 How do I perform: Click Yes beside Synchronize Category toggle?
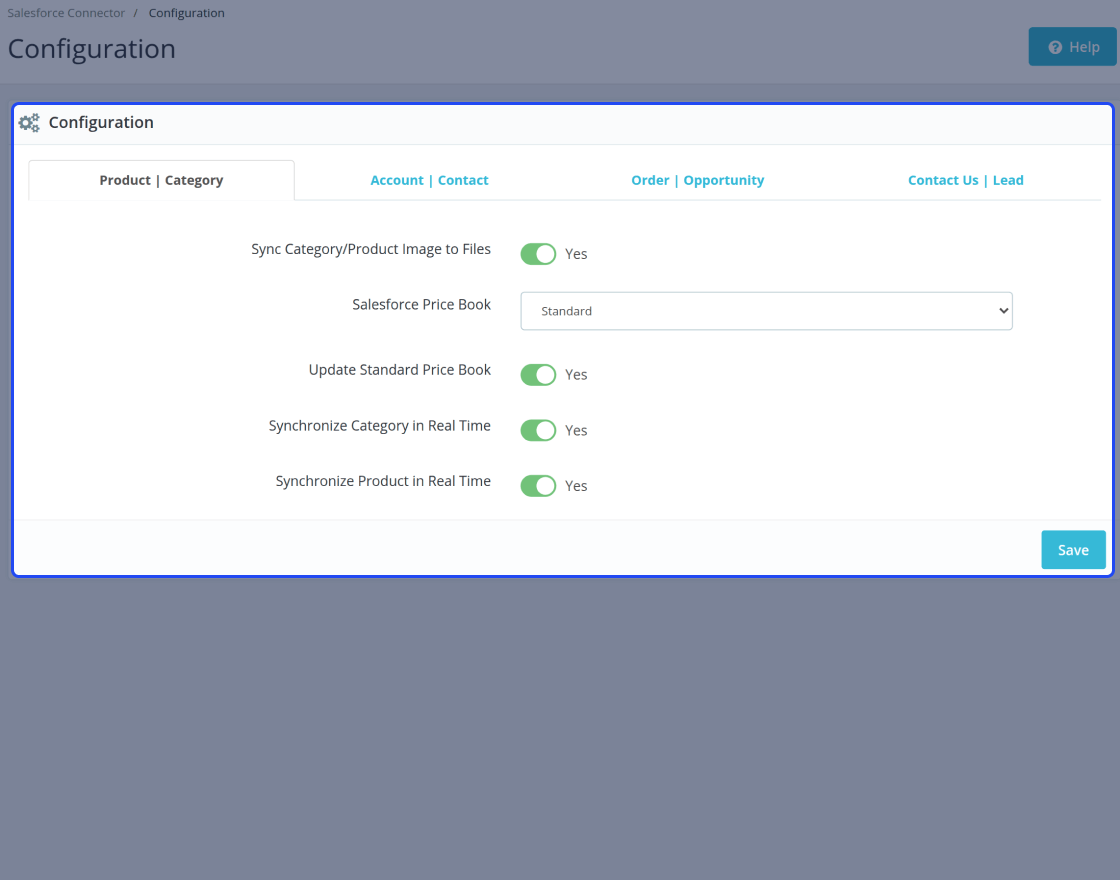tap(576, 430)
